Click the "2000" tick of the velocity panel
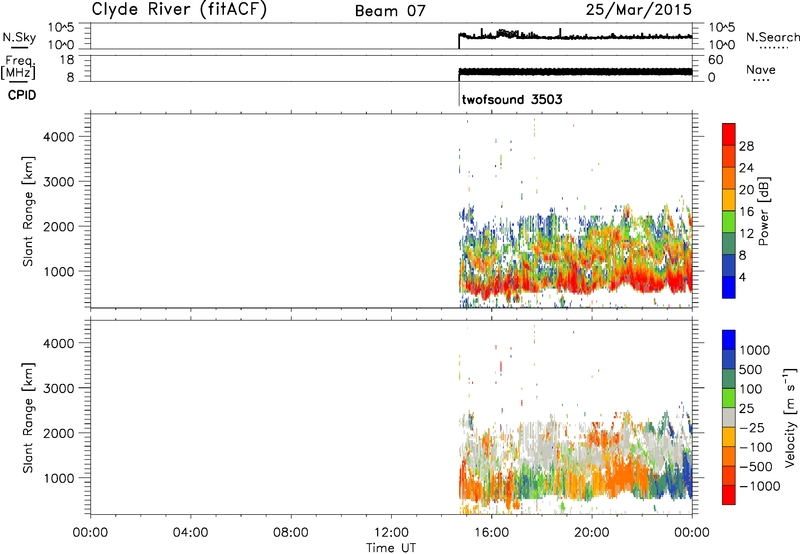This screenshot has height=554, width=800. (x=59, y=433)
